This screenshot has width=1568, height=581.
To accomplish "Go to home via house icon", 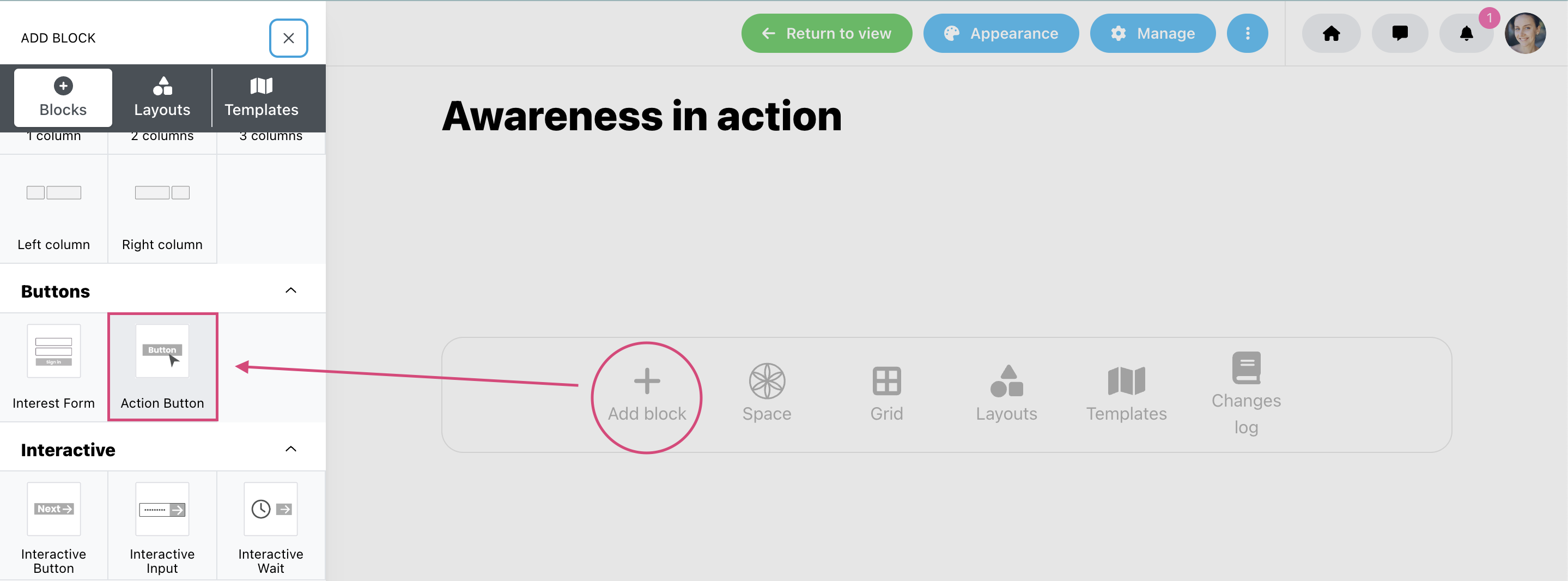I will [x=1331, y=33].
